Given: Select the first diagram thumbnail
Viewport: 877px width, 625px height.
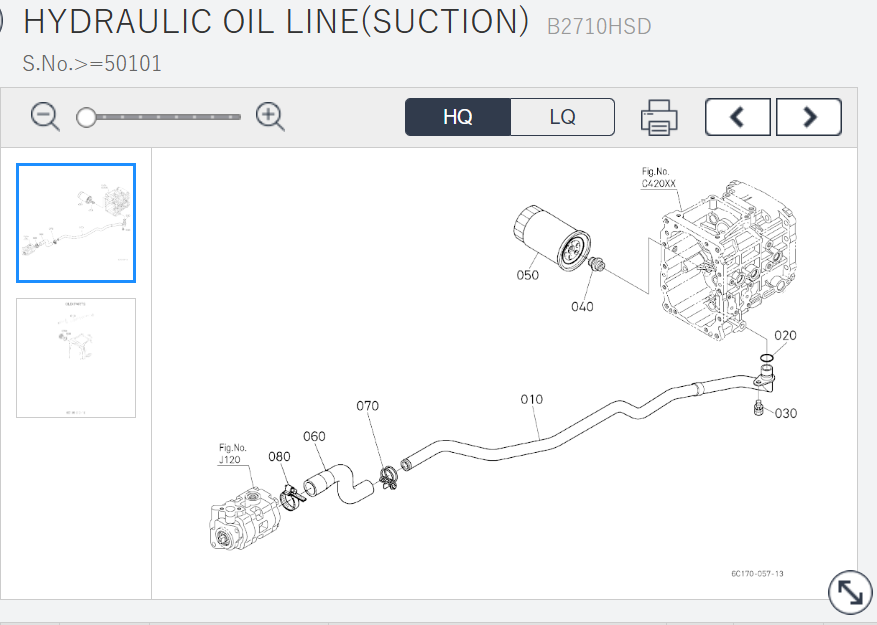Looking at the screenshot, I should click(x=76, y=223).
